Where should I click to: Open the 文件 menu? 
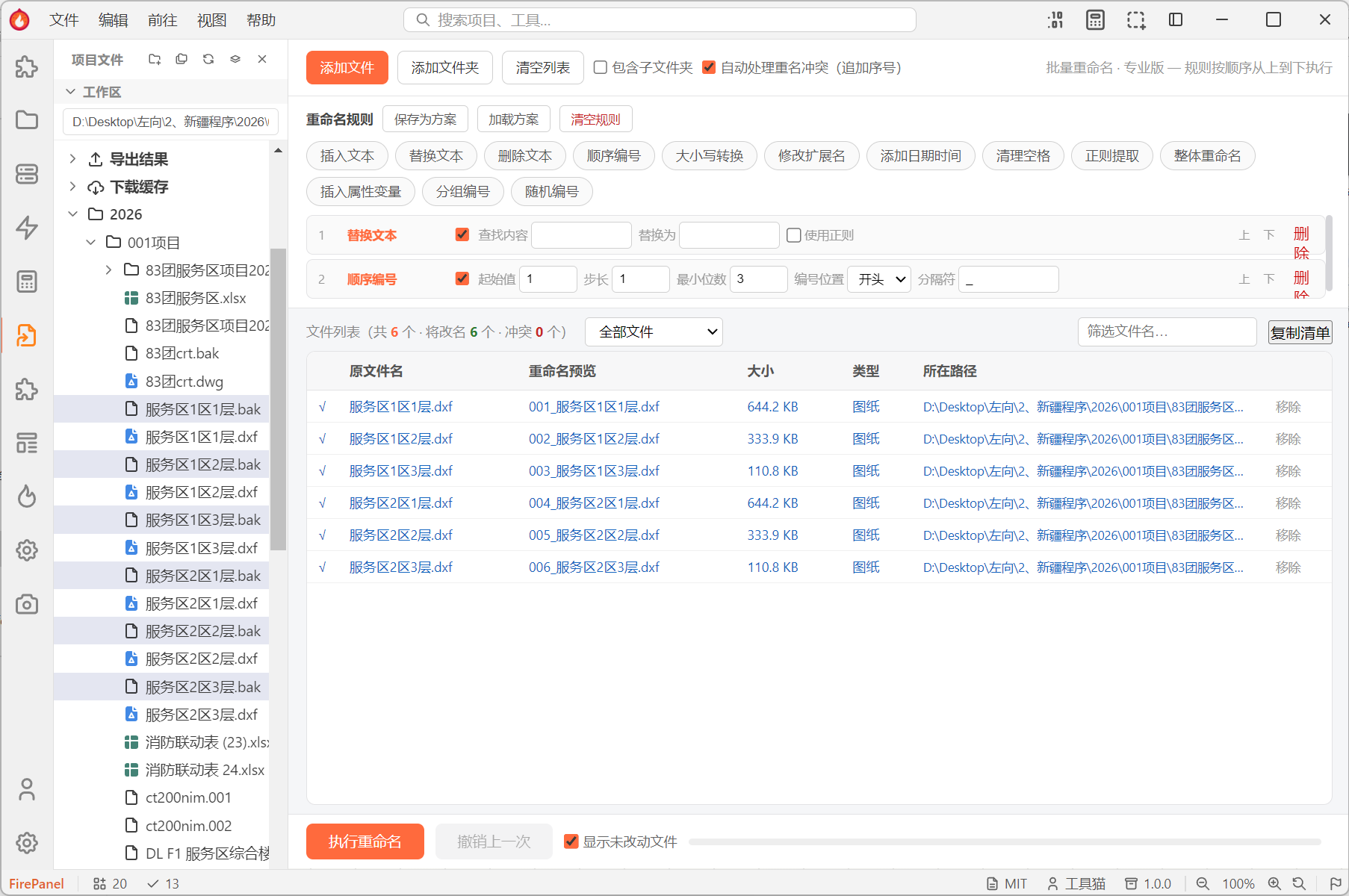(x=64, y=20)
